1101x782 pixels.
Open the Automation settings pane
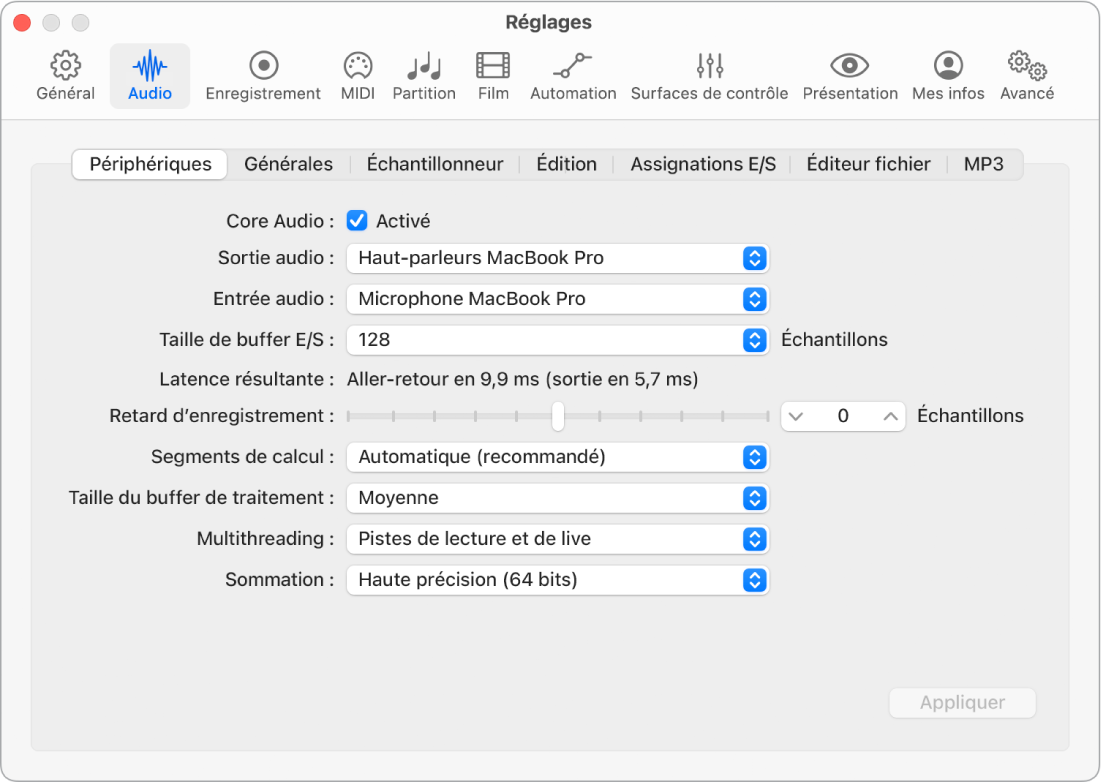tap(572, 75)
